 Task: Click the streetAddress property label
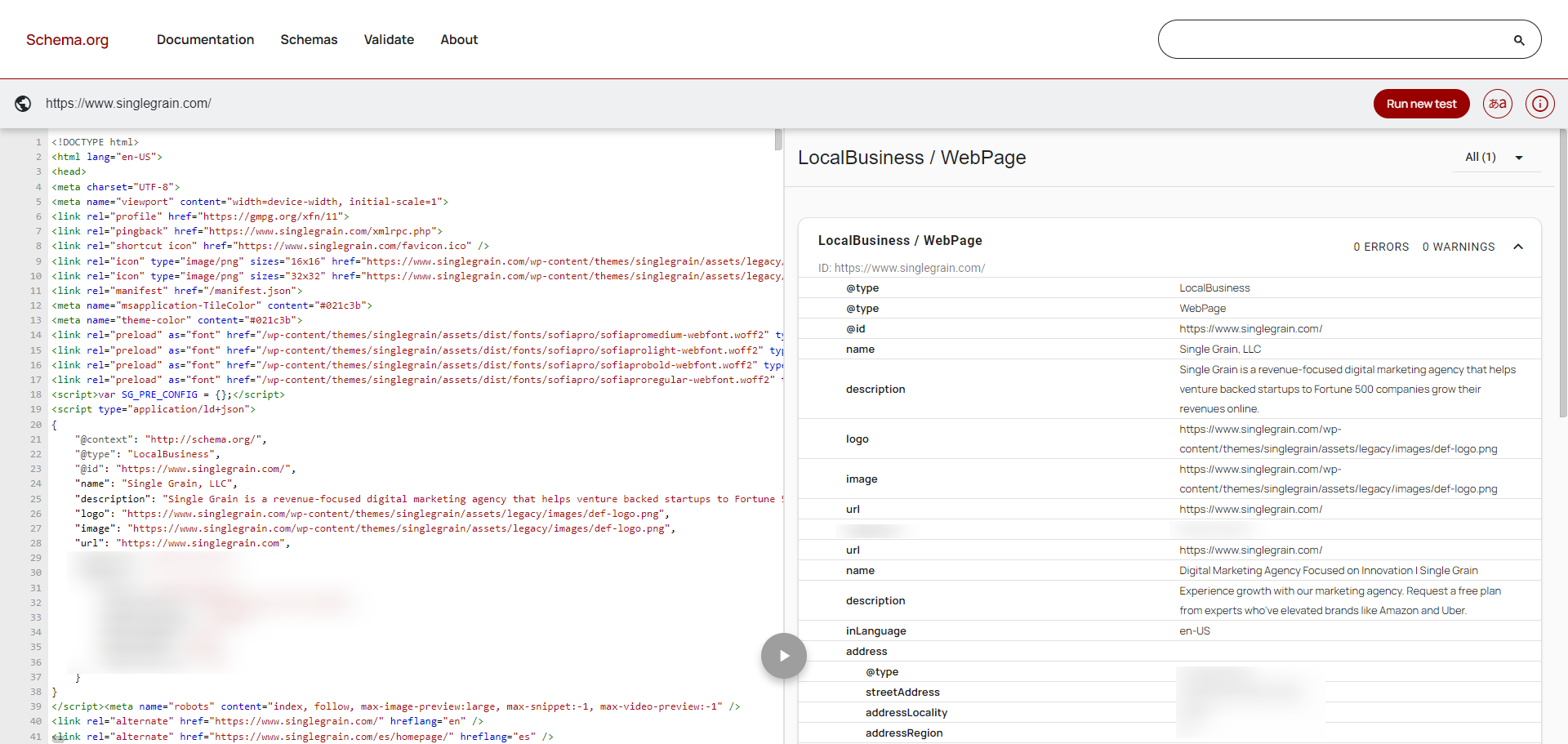click(x=902, y=693)
